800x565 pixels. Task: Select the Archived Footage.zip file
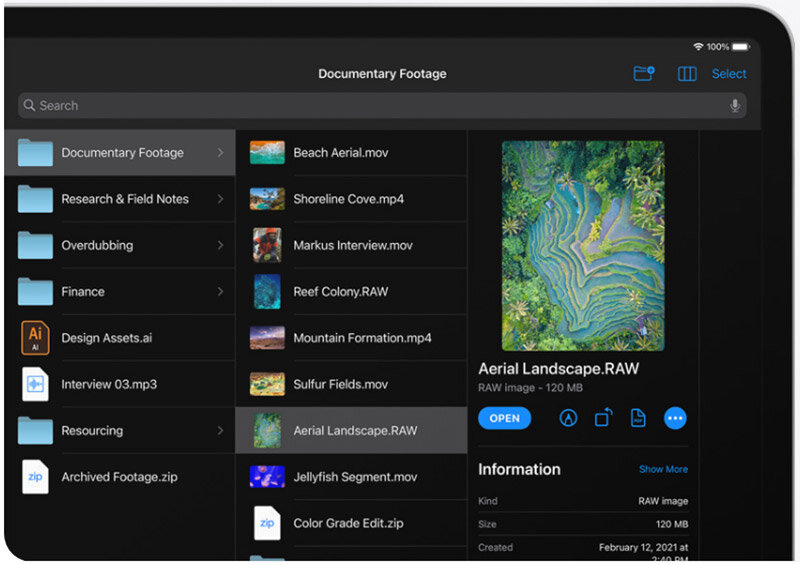(118, 477)
